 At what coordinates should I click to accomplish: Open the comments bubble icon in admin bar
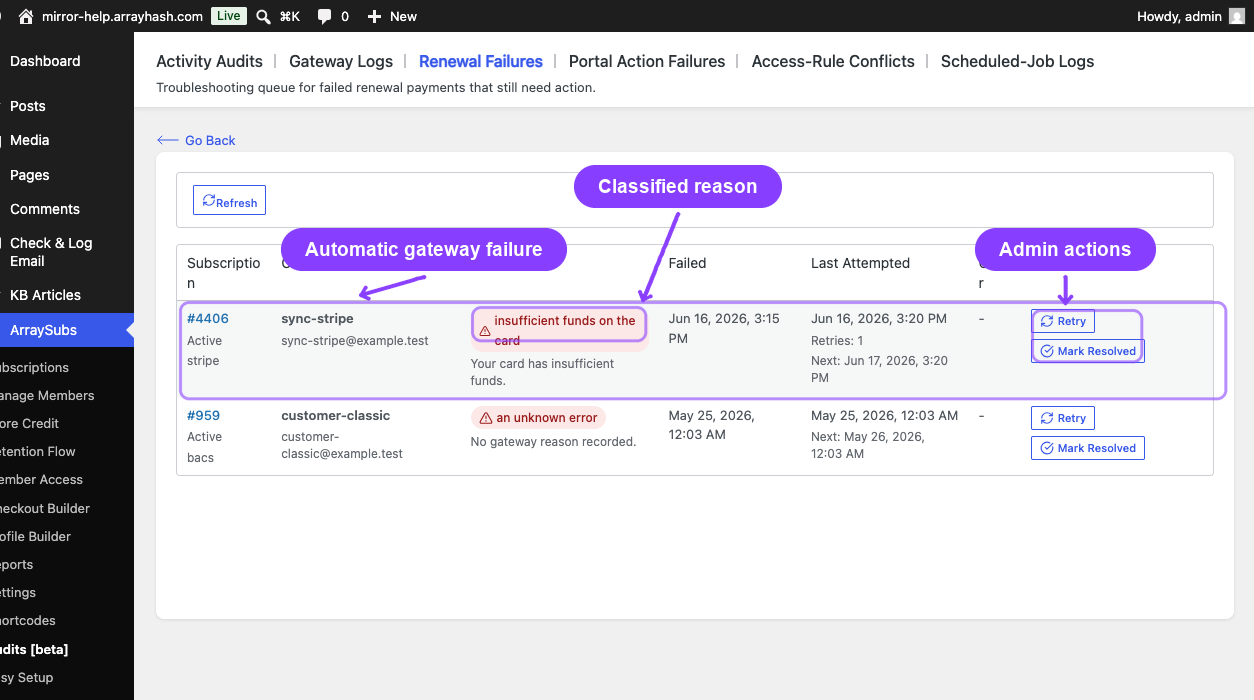pos(324,16)
